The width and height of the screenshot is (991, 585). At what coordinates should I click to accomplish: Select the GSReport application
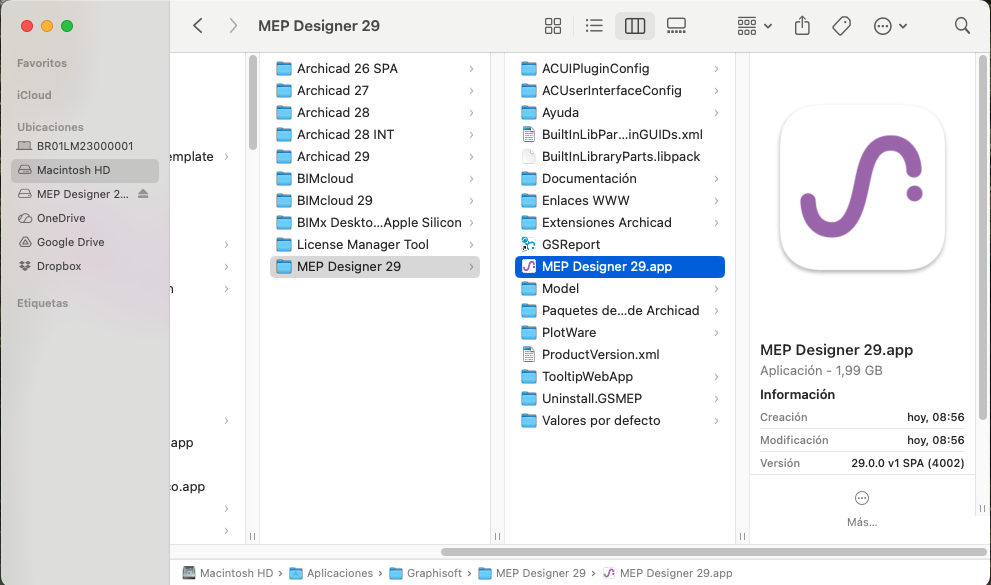(620, 244)
